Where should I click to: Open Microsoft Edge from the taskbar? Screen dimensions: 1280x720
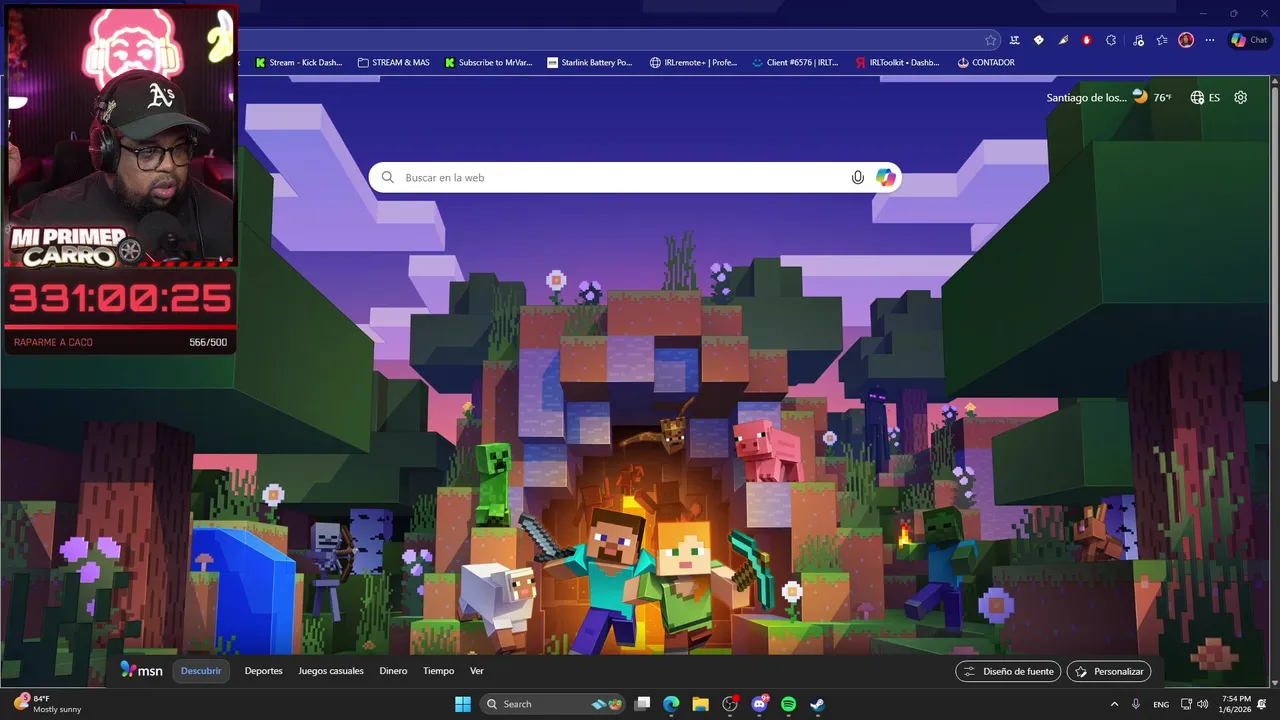click(671, 704)
